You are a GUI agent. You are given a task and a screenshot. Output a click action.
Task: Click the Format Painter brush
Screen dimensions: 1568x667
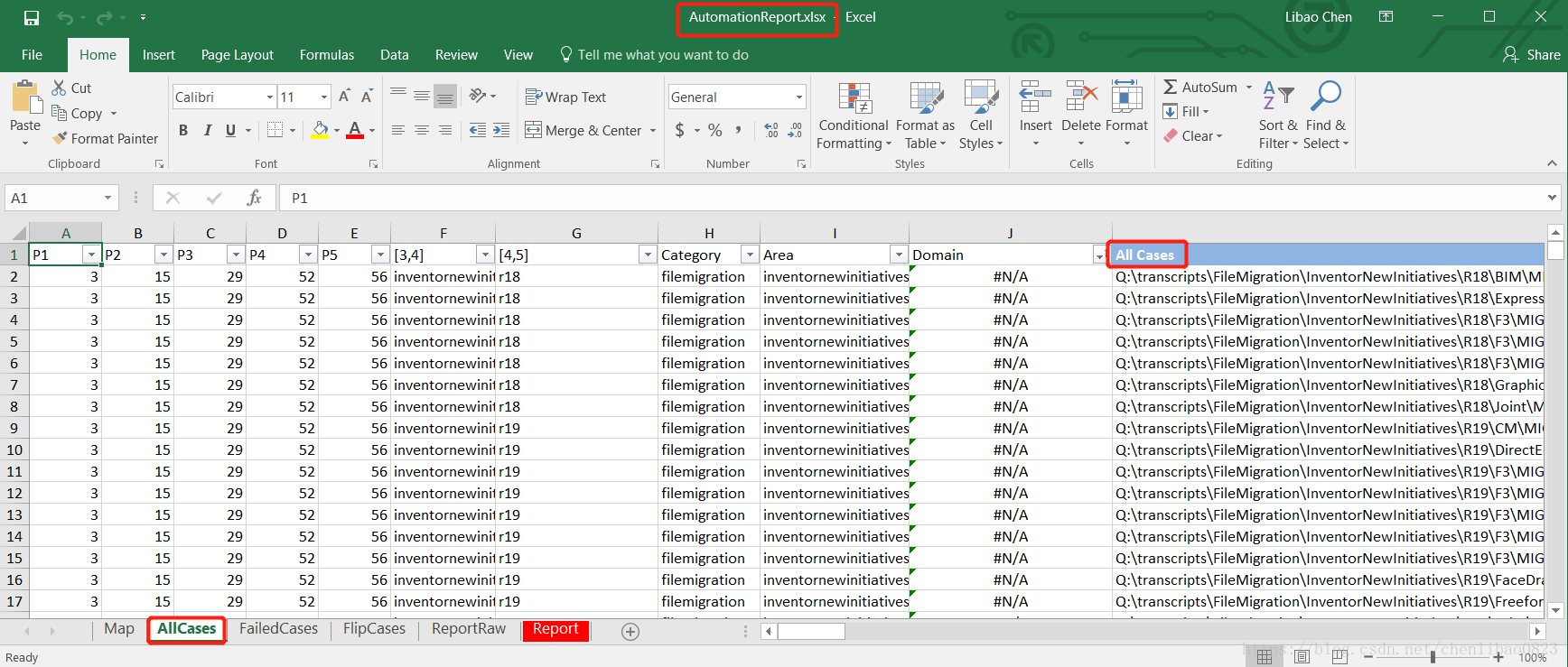pos(61,138)
